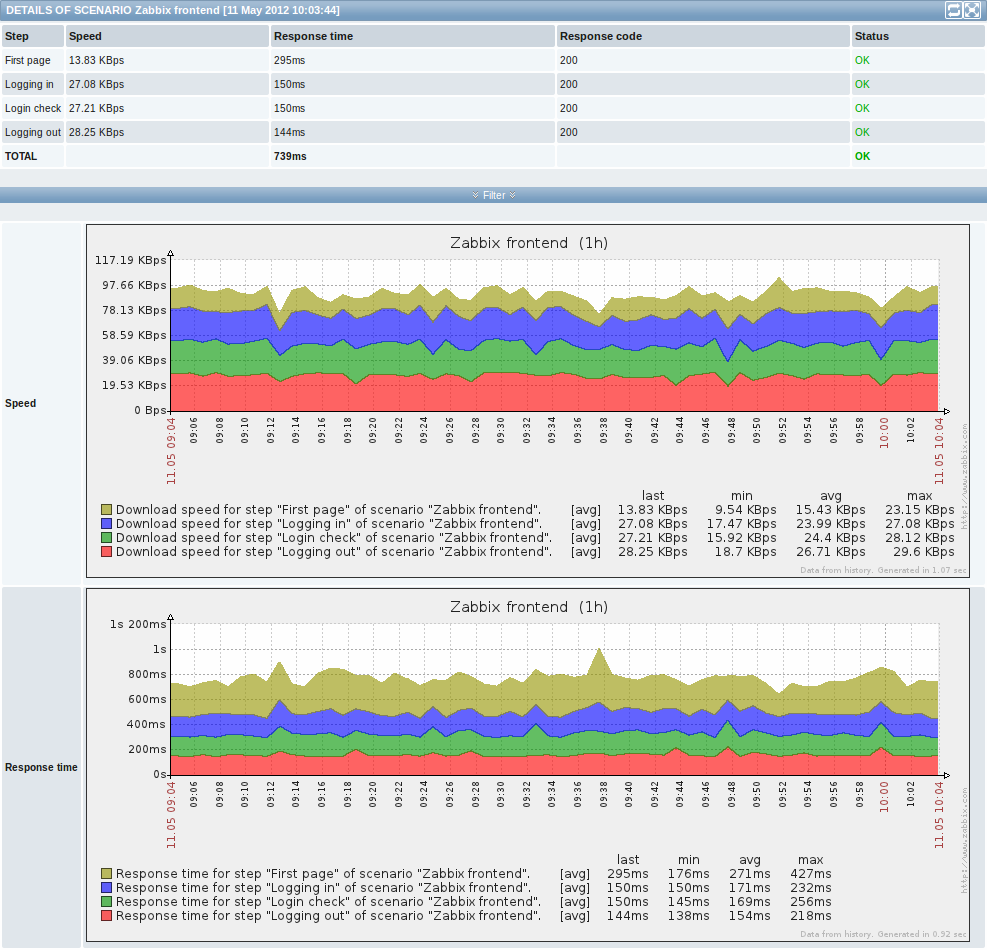The width and height of the screenshot is (987, 950).
Task: Click the Status column header
Action: pos(918,37)
